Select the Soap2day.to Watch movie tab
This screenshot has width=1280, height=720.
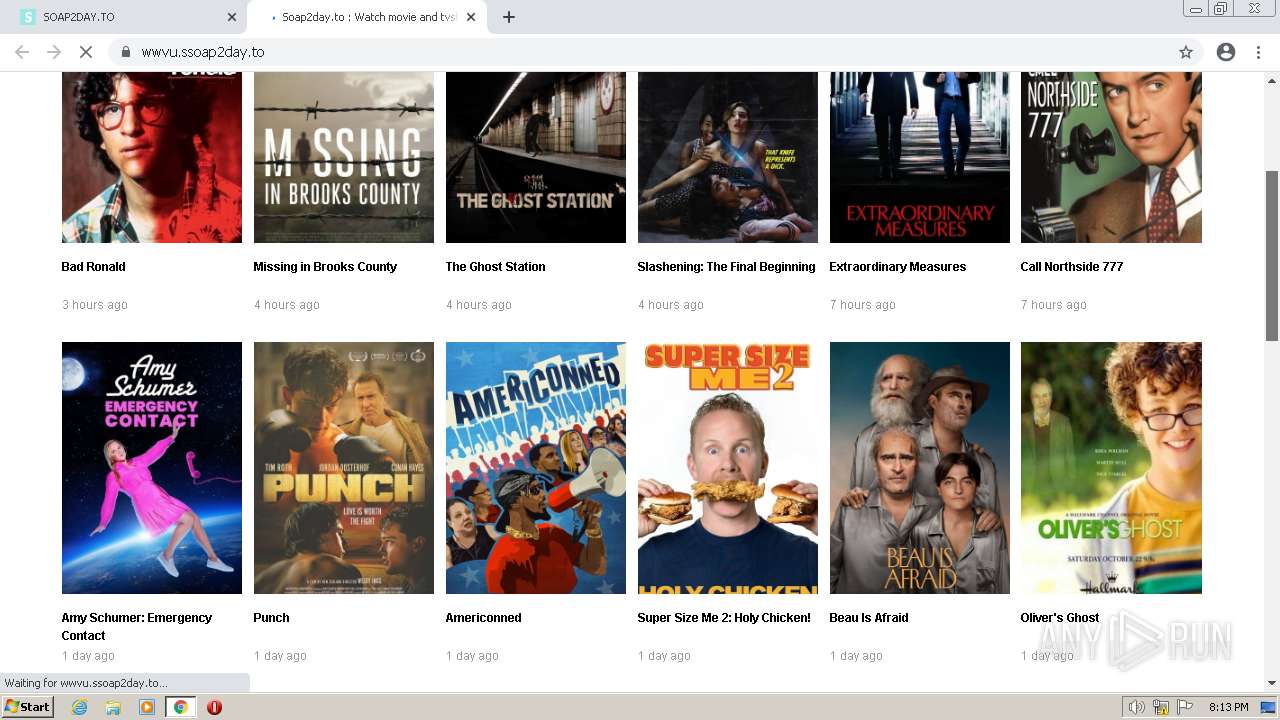366,17
